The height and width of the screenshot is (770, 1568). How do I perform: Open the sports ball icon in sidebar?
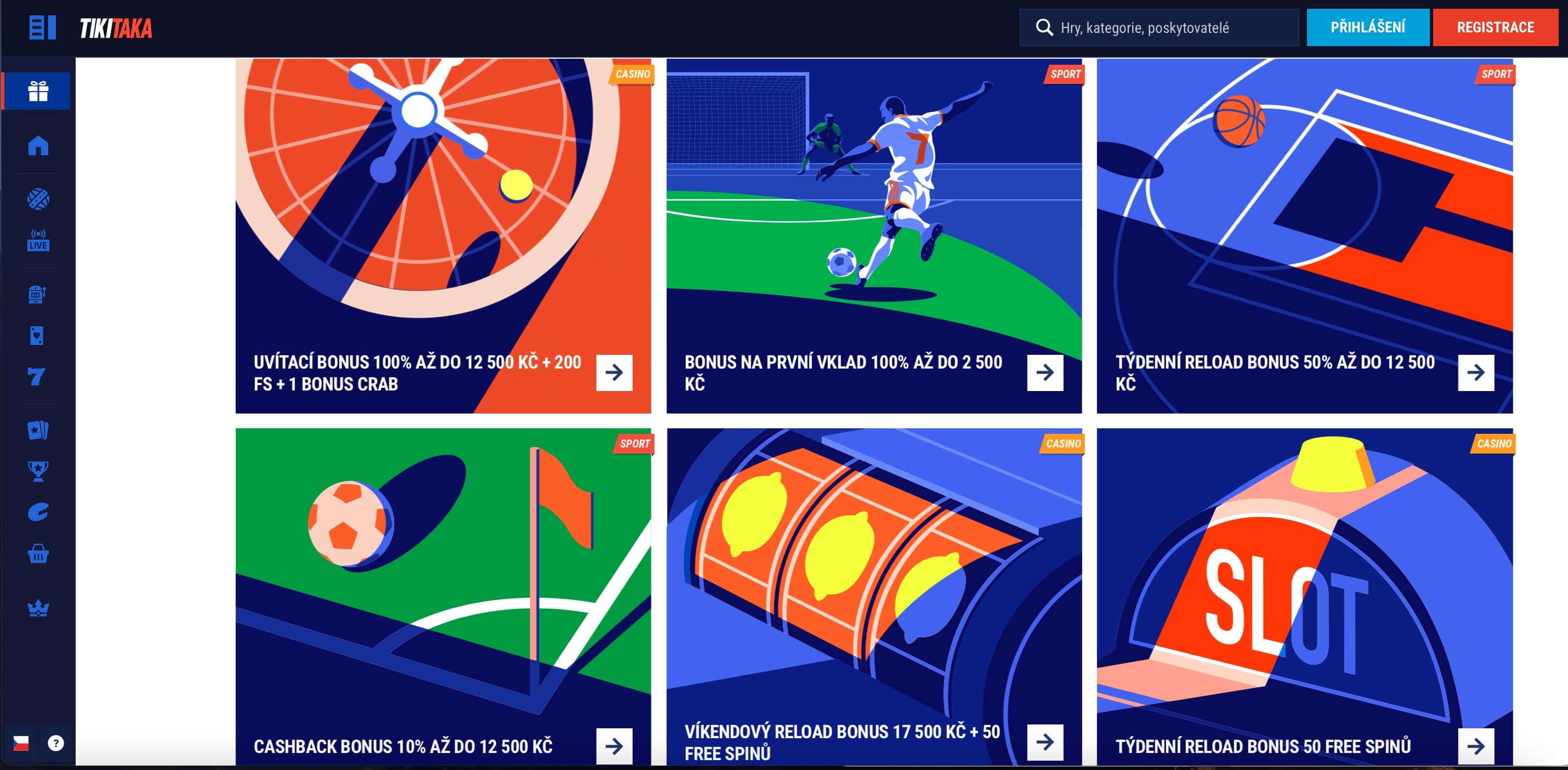click(x=38, y=199)
